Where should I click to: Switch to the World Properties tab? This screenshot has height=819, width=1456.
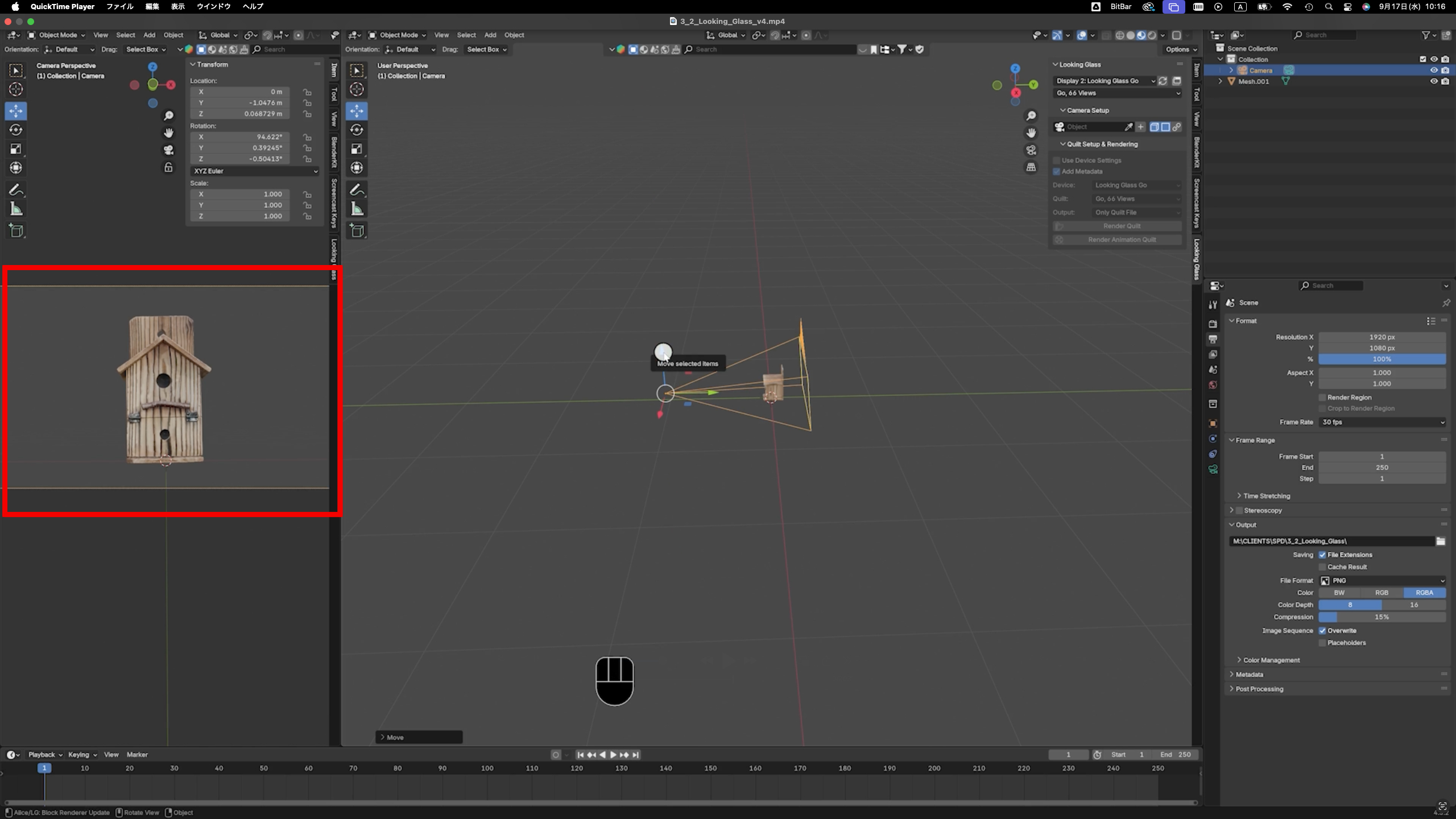[1213, 385]
